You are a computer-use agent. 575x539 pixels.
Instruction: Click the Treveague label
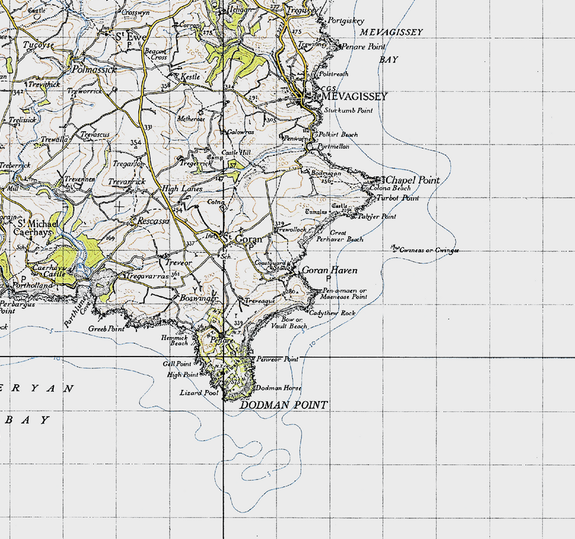[x=259, y=301]
